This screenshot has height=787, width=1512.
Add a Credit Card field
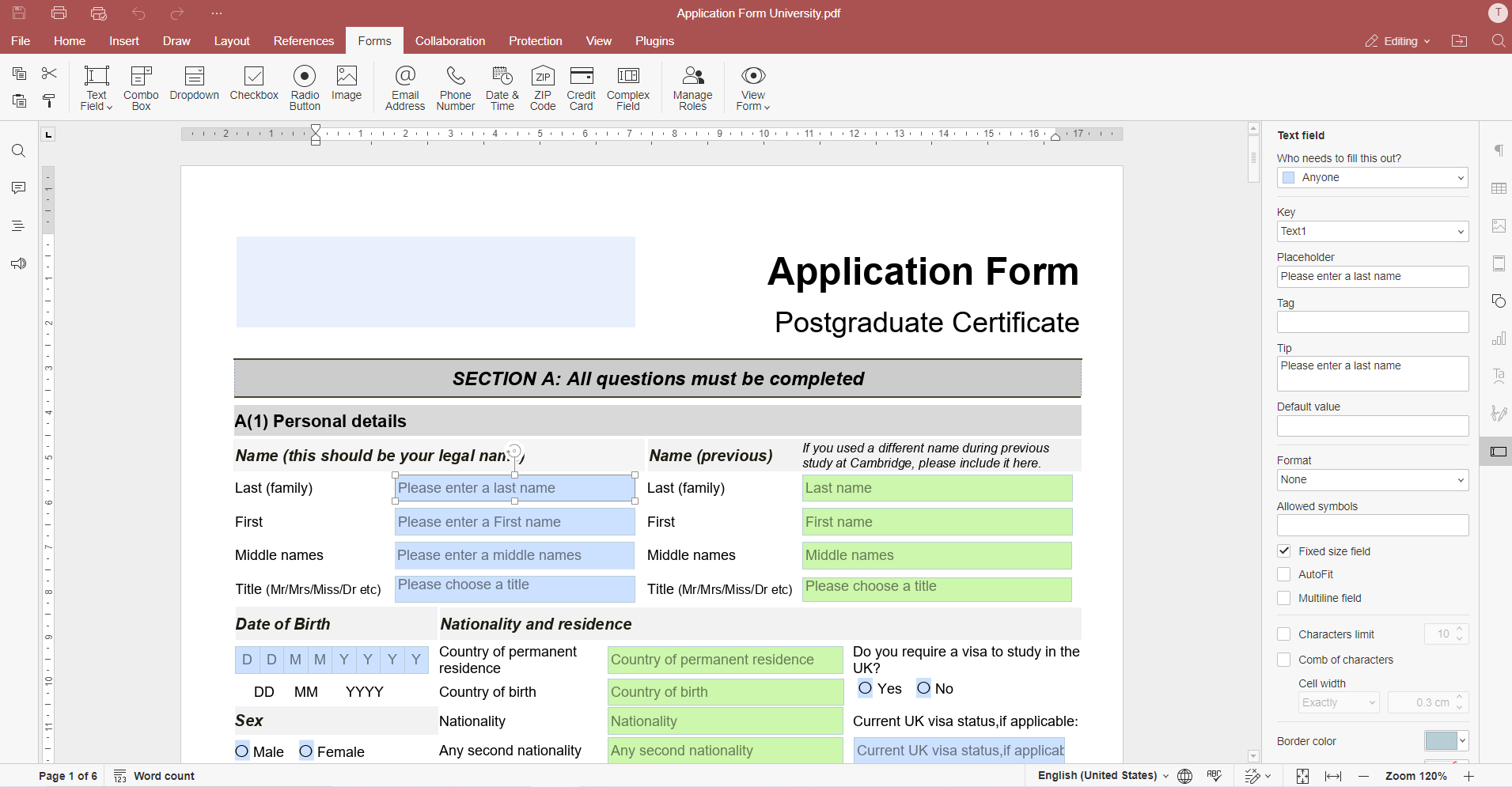581,87
